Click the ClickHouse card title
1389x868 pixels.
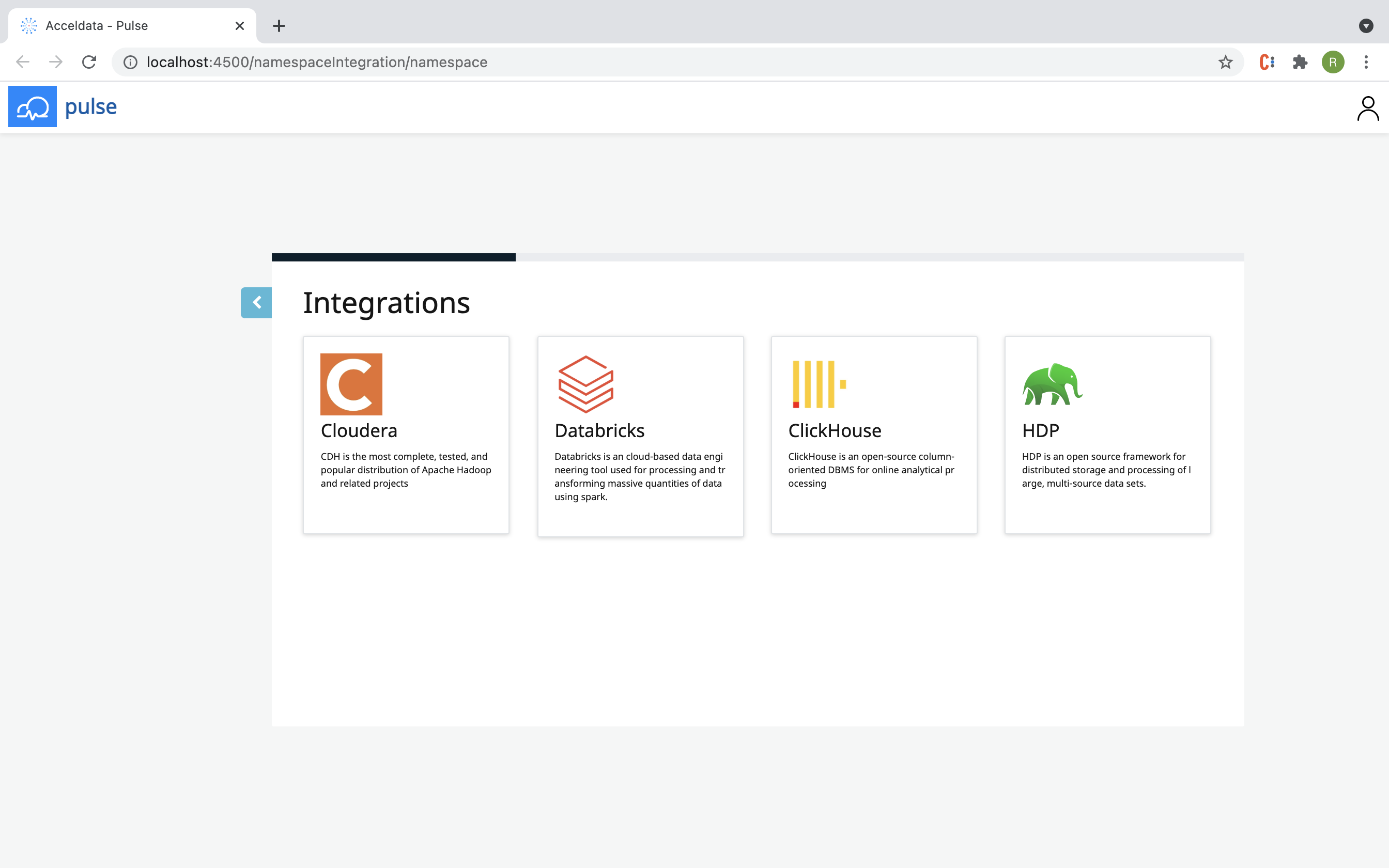pos(835,430)
